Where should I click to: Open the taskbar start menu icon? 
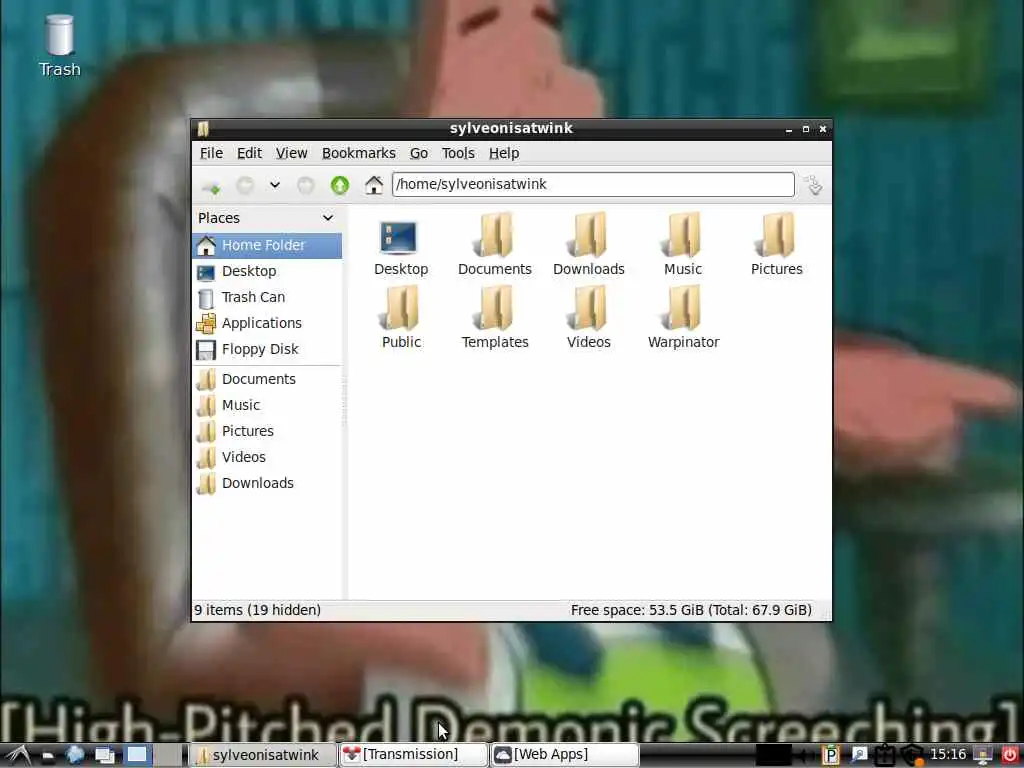click(x=16, y=756)
